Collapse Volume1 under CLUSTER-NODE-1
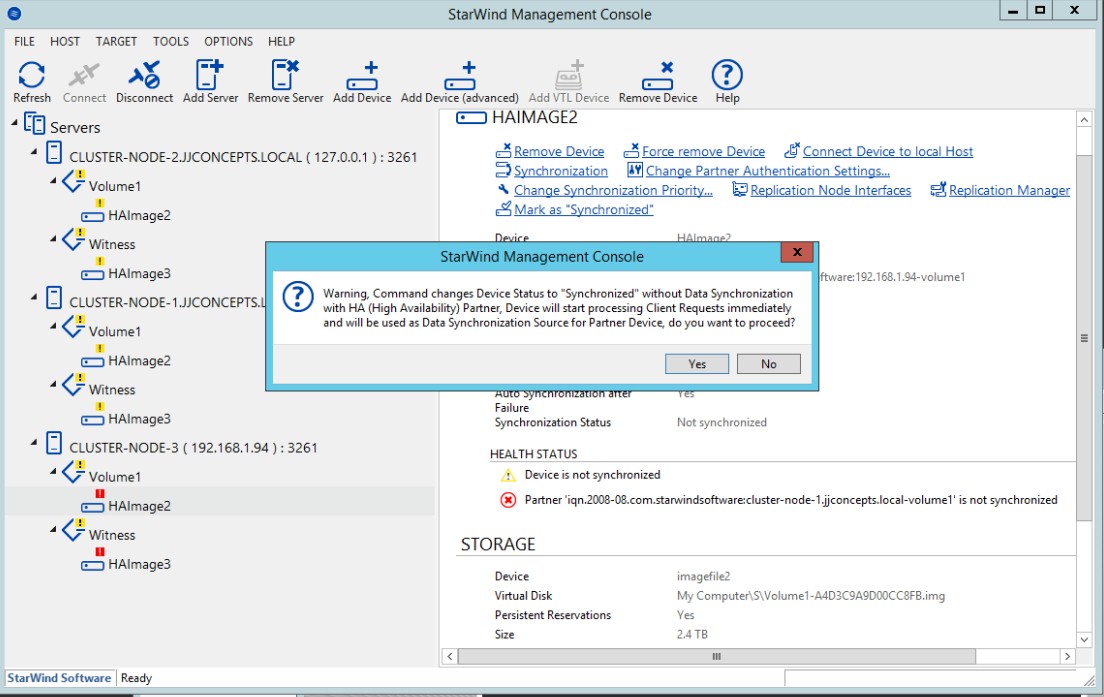The width and height of the screenshot is (1104, 697). (54, 326)
